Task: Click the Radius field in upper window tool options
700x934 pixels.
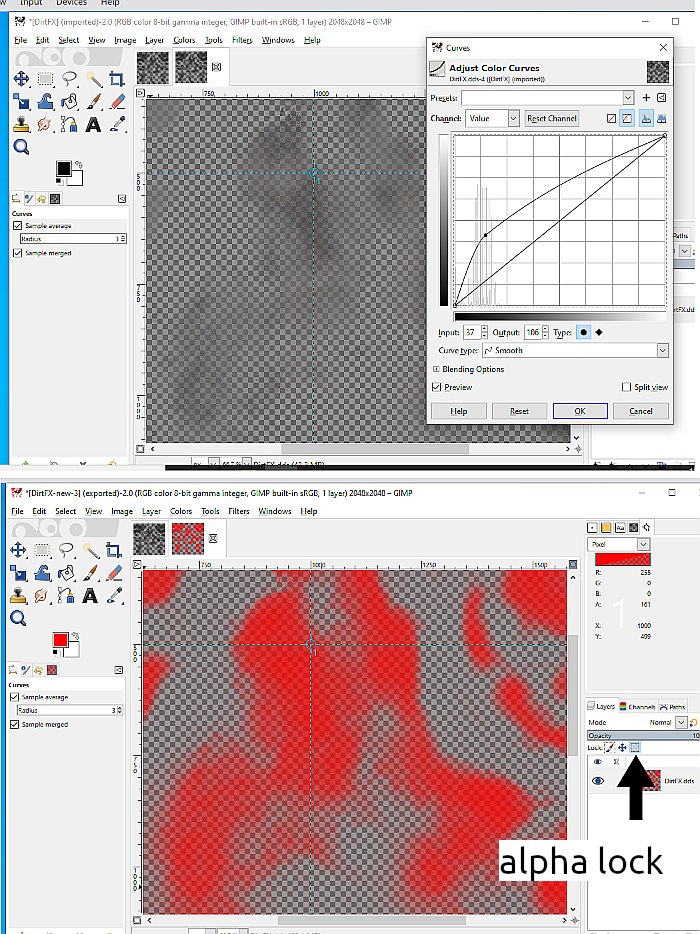Action: (73, 239)
